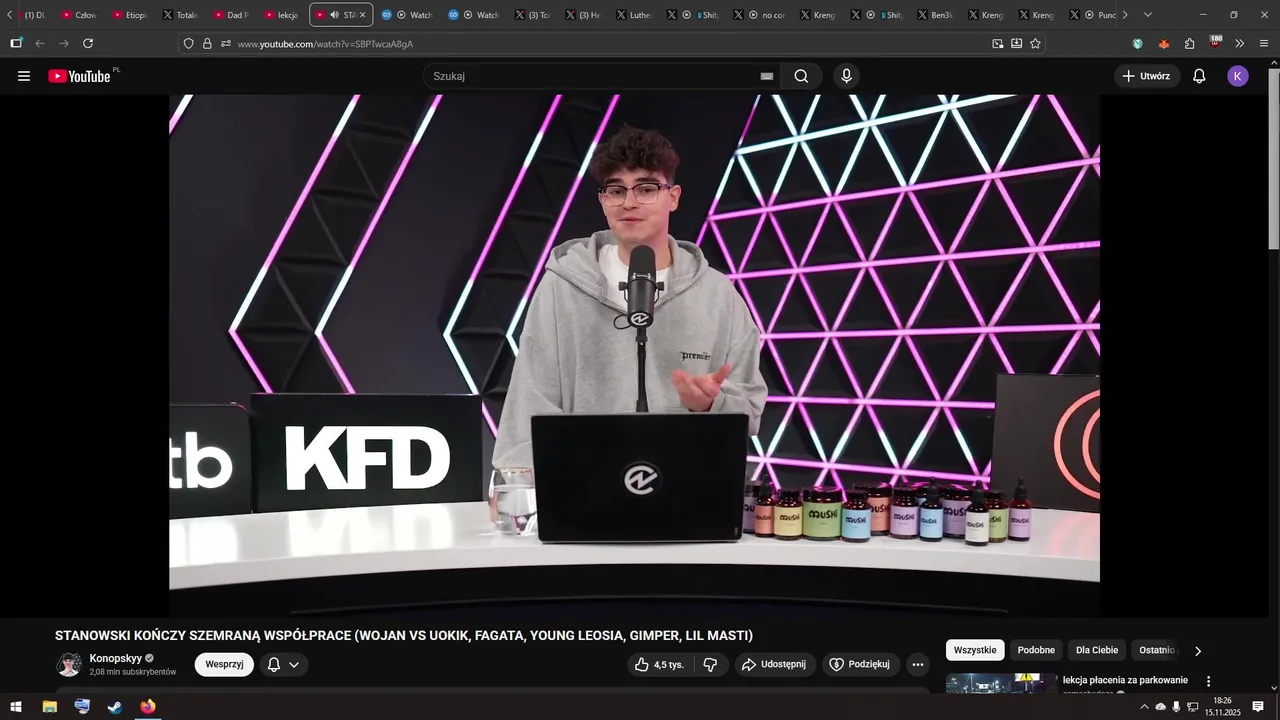Select the Wszystkie filter chip

975,650
